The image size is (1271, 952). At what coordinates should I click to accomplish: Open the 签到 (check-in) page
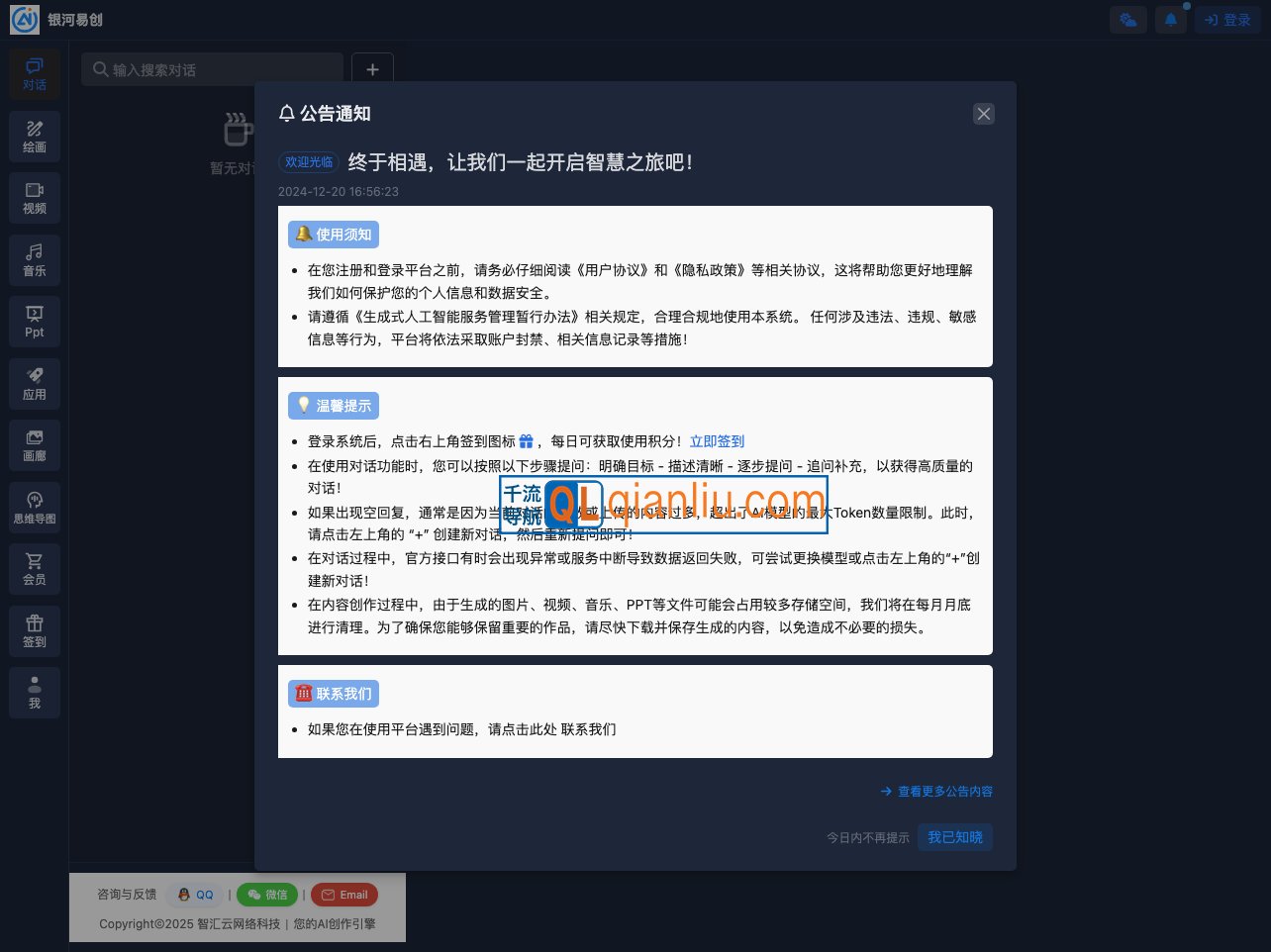(x=35, y=630)
